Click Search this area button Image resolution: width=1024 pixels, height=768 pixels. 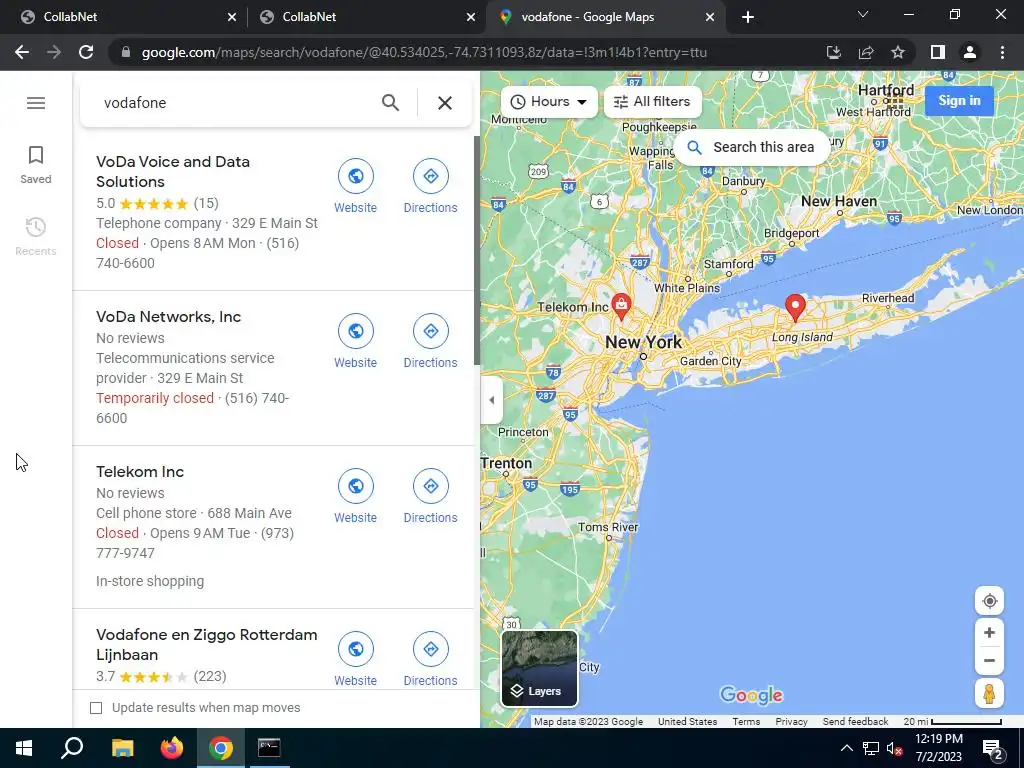pos(752,147)
